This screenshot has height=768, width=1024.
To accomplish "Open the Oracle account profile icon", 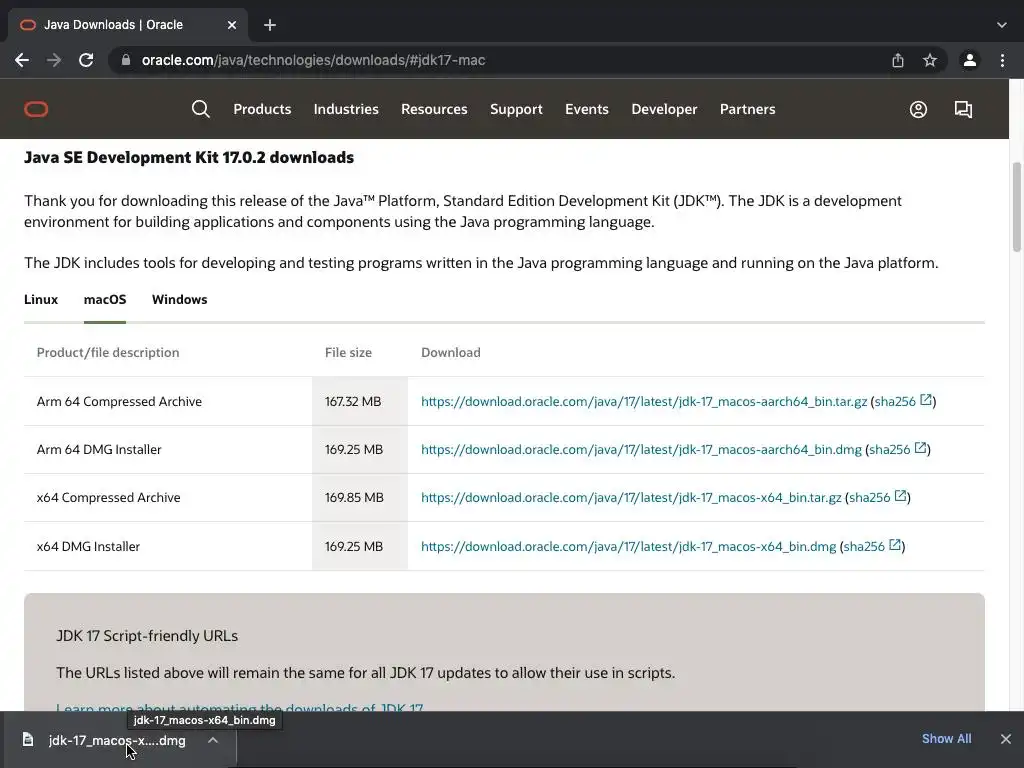I will click(x=918, y=109).
